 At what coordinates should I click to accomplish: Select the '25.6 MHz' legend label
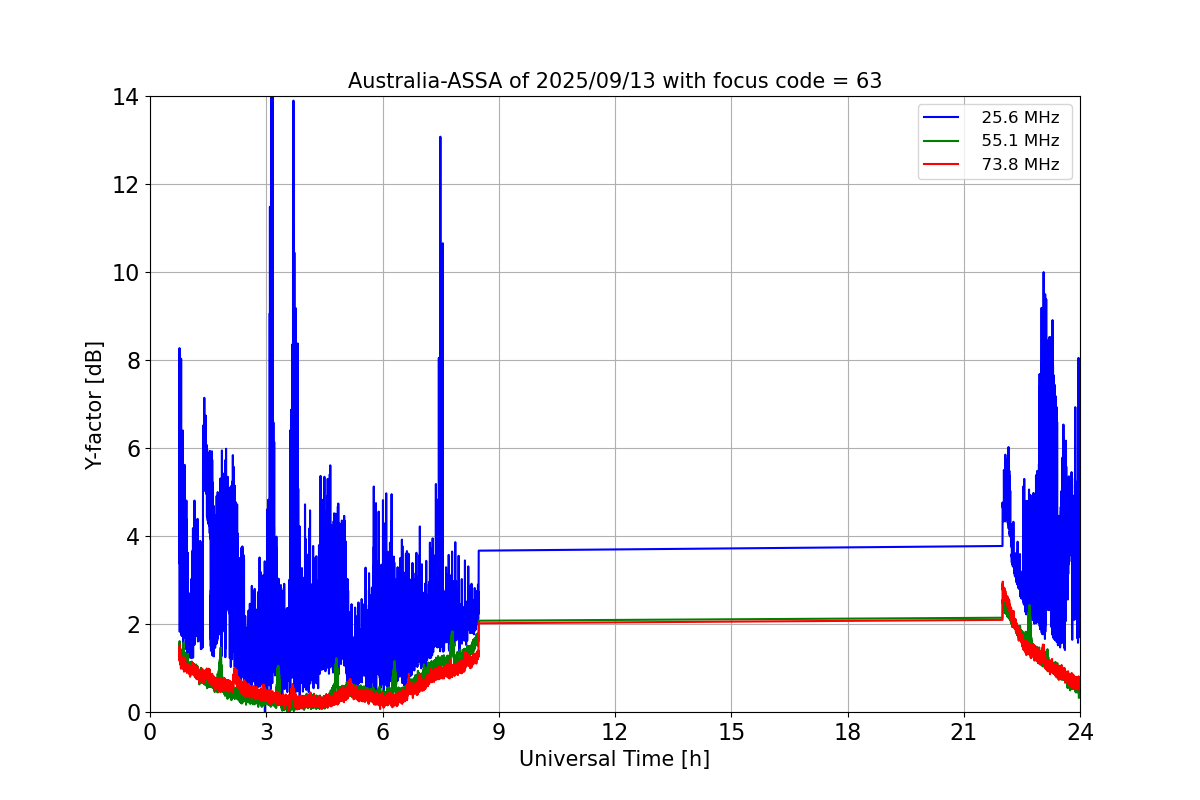click(x=1020, y=118)
